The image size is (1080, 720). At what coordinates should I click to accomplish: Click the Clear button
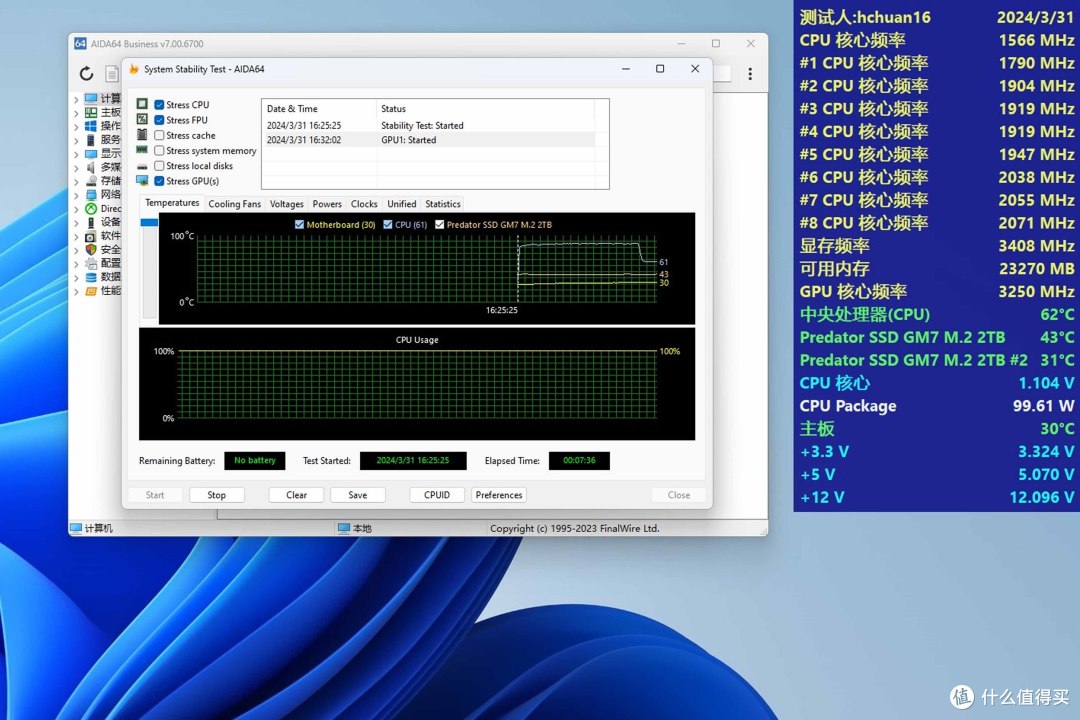point(296,495)
